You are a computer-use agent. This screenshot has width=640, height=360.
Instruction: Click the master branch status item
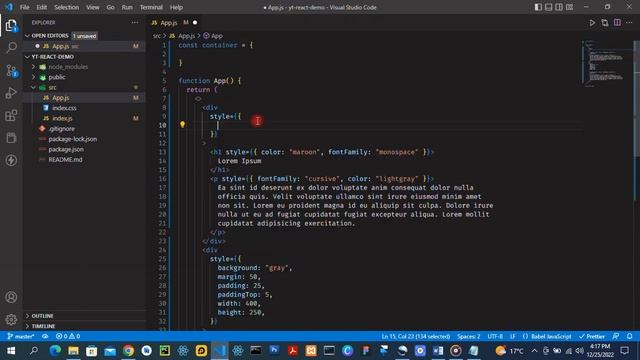21,336
